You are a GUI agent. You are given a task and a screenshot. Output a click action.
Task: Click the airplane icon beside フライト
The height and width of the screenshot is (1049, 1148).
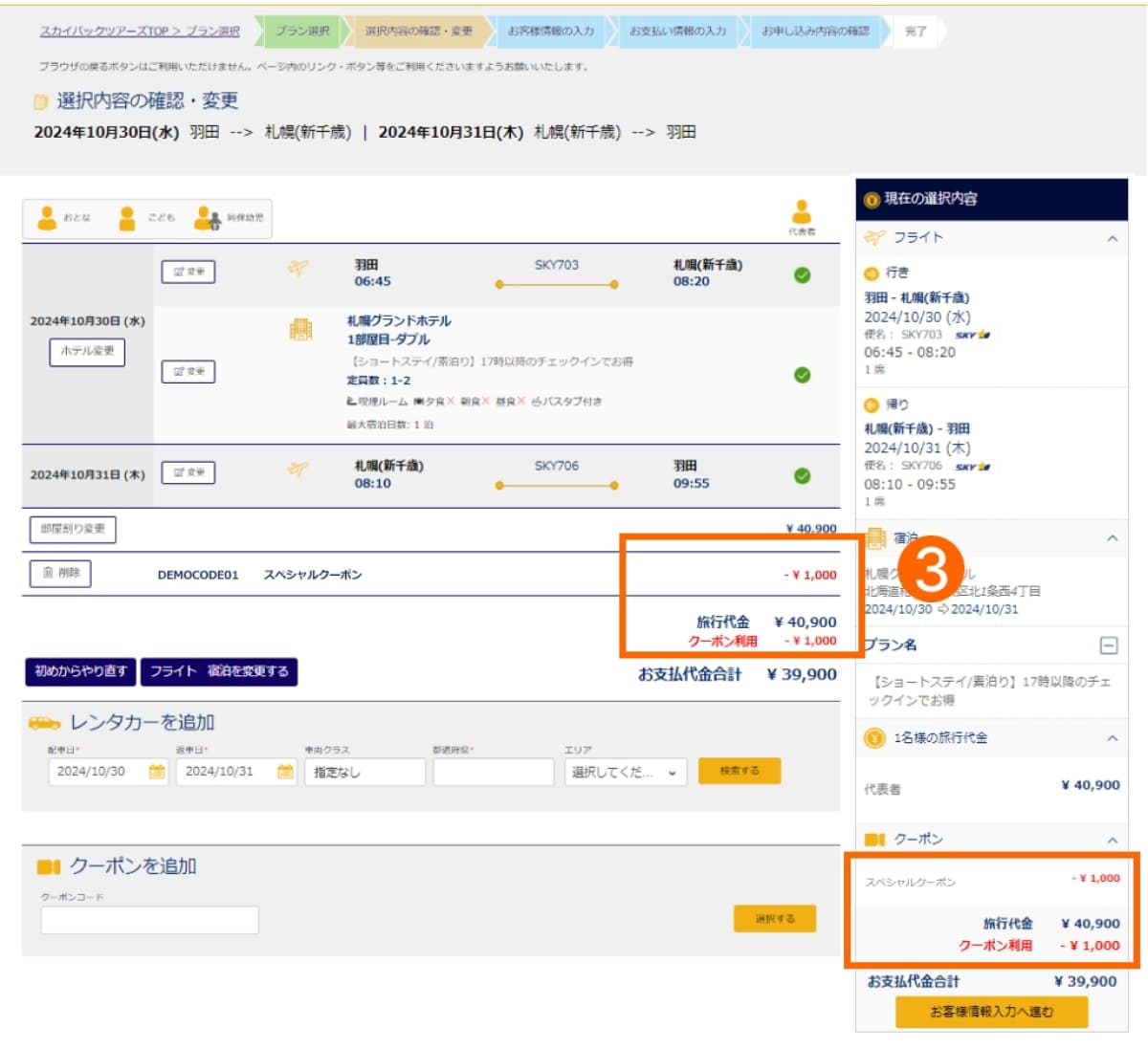tap(875, 239)
